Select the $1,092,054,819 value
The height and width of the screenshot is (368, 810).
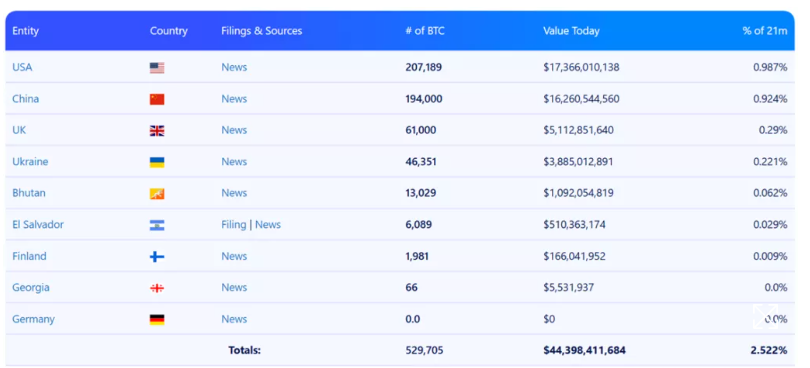coord(579,193)
